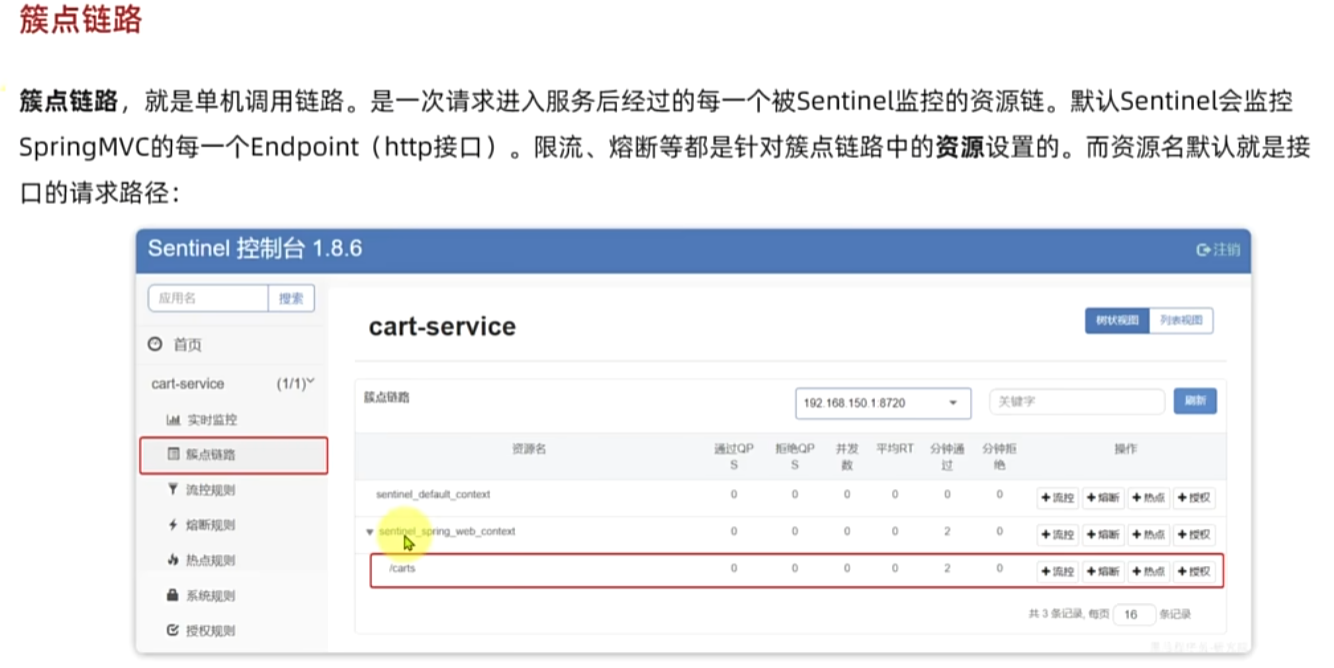
Task: Click the sentinel_spring_web_context resource name
Action: [447, 531]
